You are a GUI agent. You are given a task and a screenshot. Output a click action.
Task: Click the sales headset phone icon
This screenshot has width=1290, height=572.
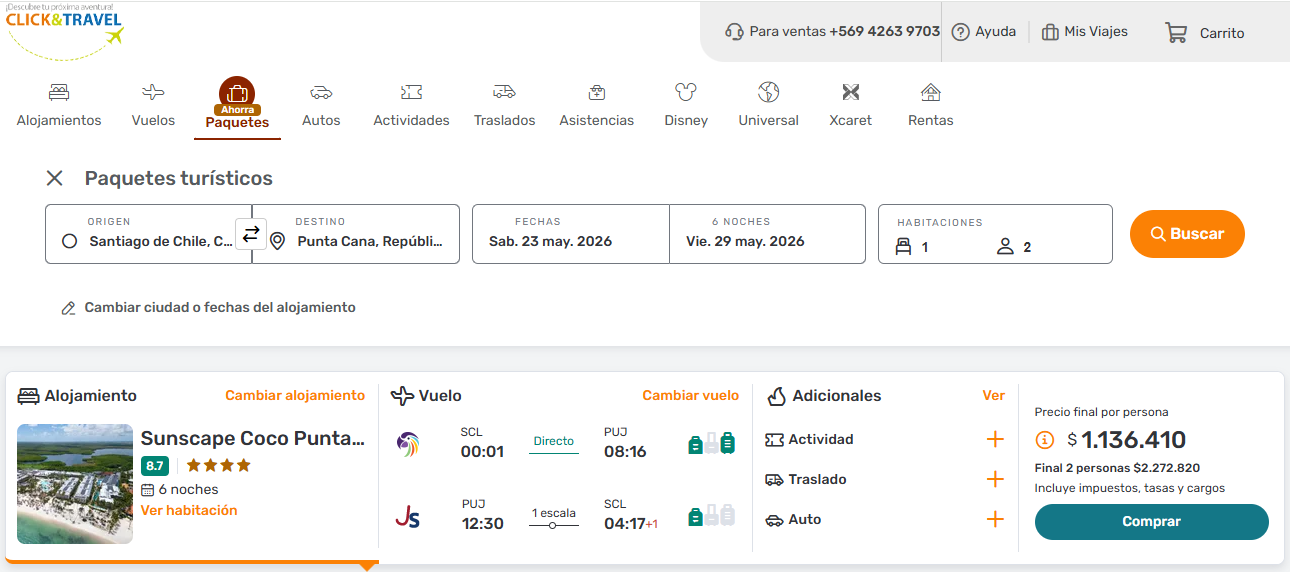tap(735, 32)
